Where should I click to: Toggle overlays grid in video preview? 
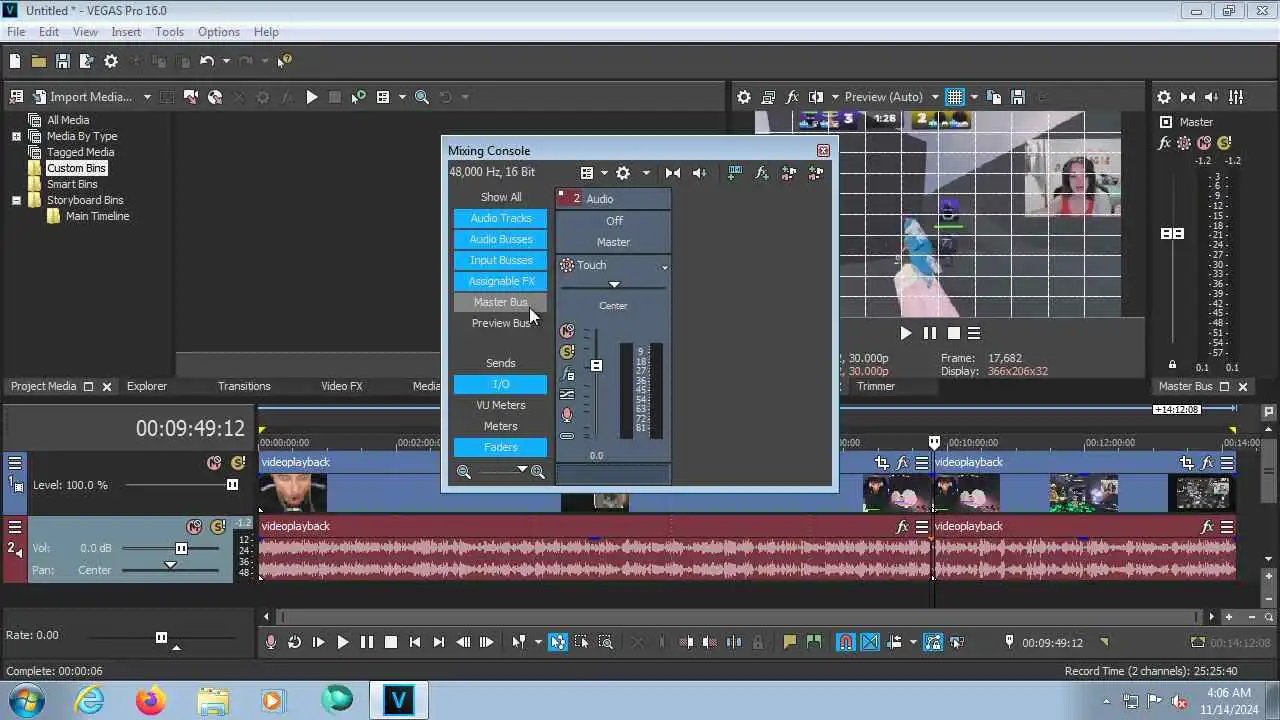pyautogui.click(x=955, y=97)
